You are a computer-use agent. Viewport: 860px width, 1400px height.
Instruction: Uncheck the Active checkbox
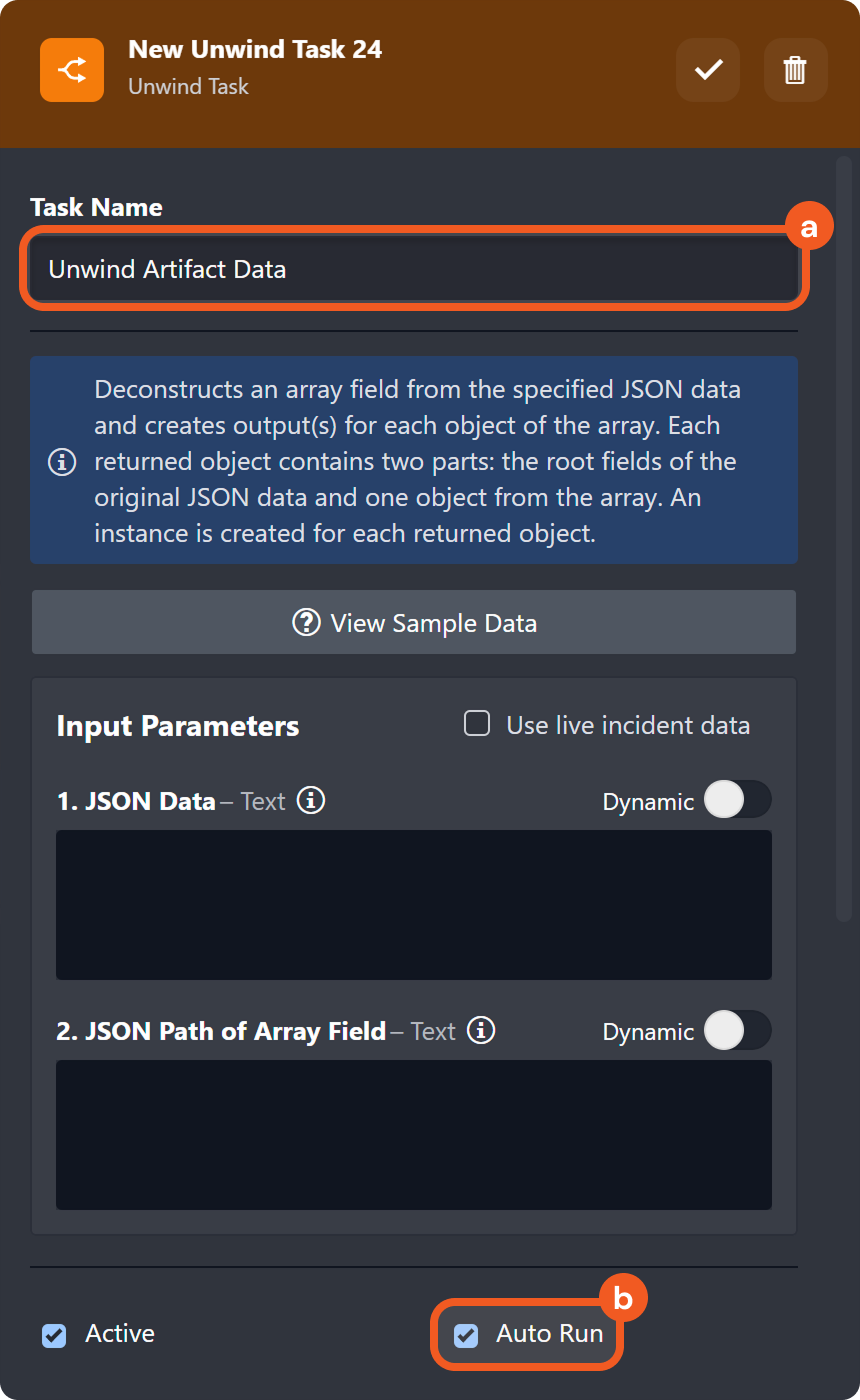[54, 1335]
